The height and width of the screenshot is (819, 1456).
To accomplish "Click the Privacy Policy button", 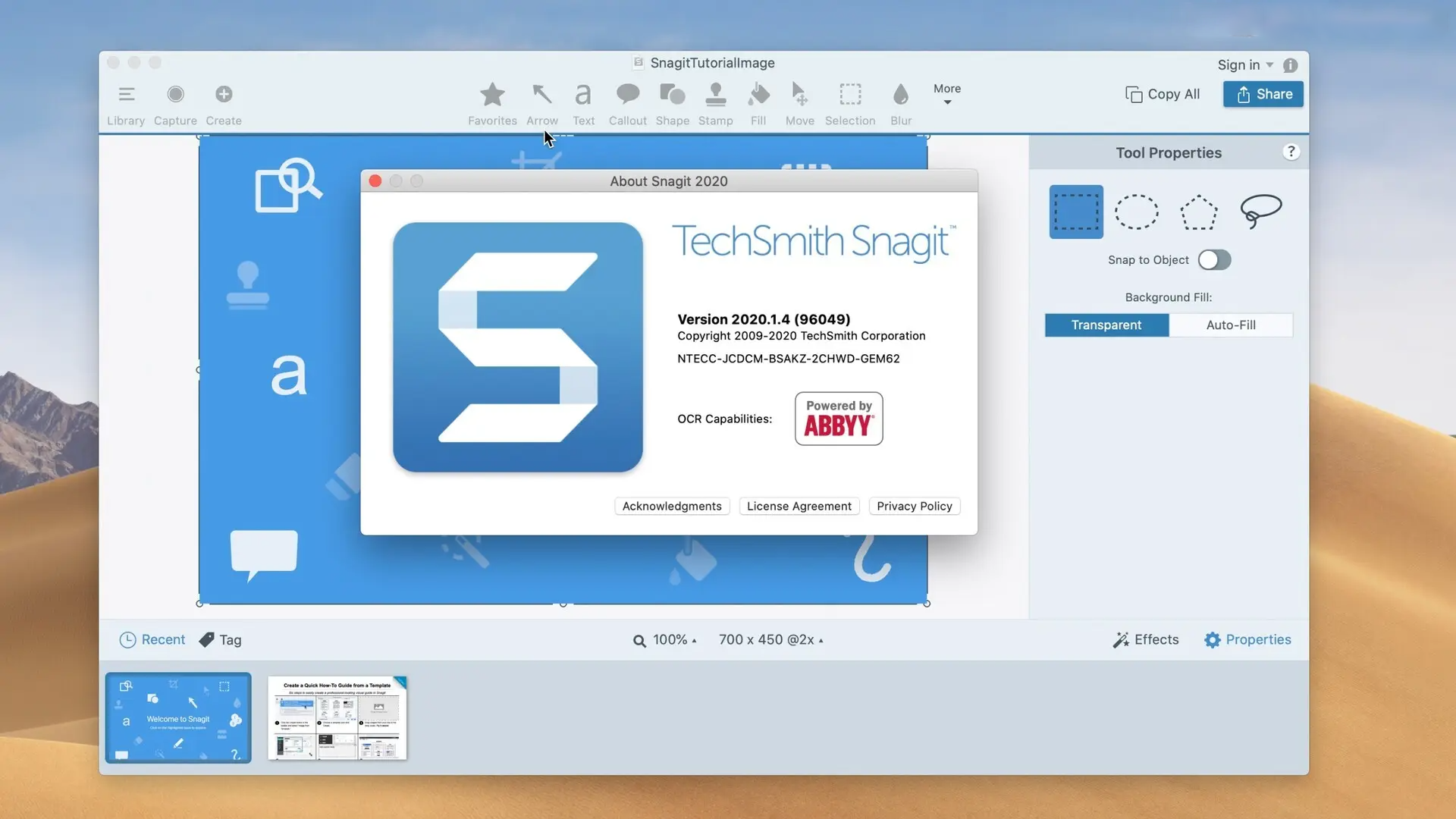I will 915,506.
